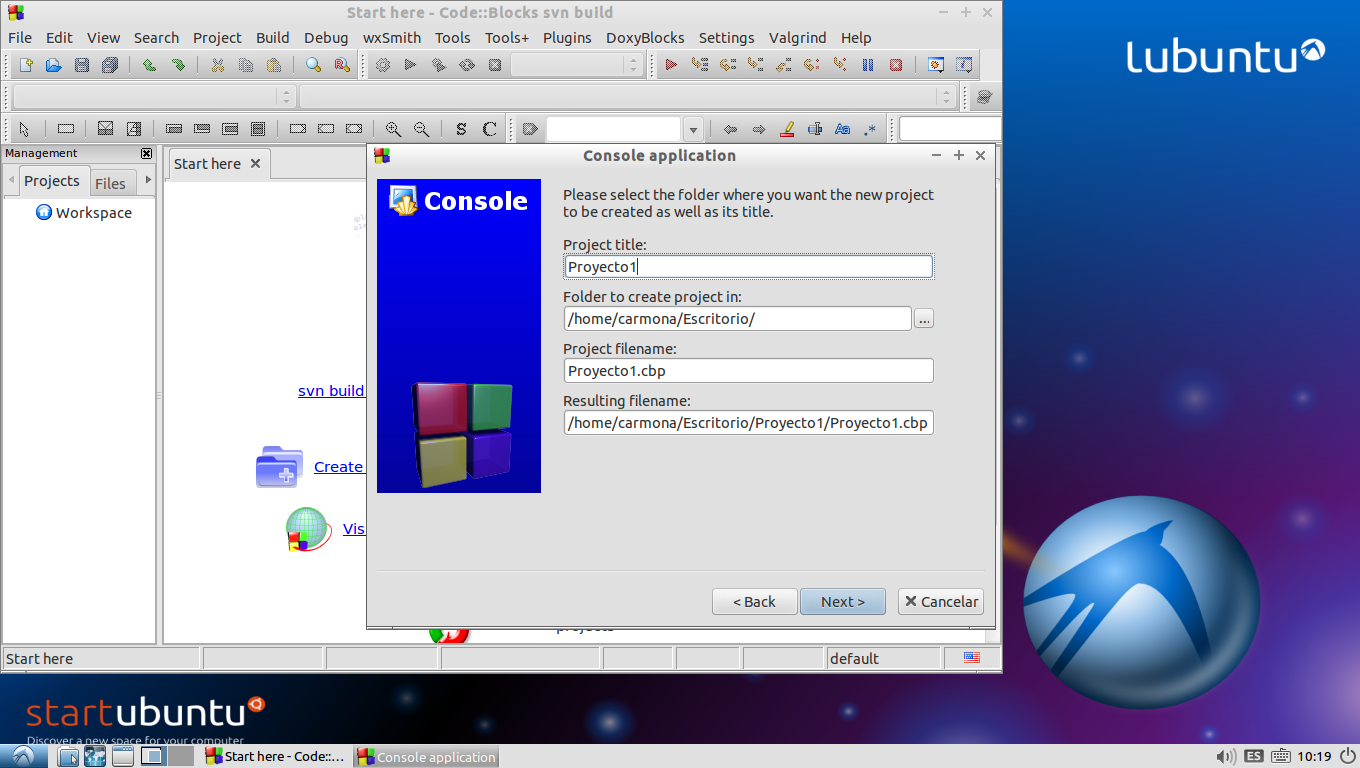Browse folders using the ... button
Image resolution: width=1360 pixels, height=768 pixels.
coord(923,318)
